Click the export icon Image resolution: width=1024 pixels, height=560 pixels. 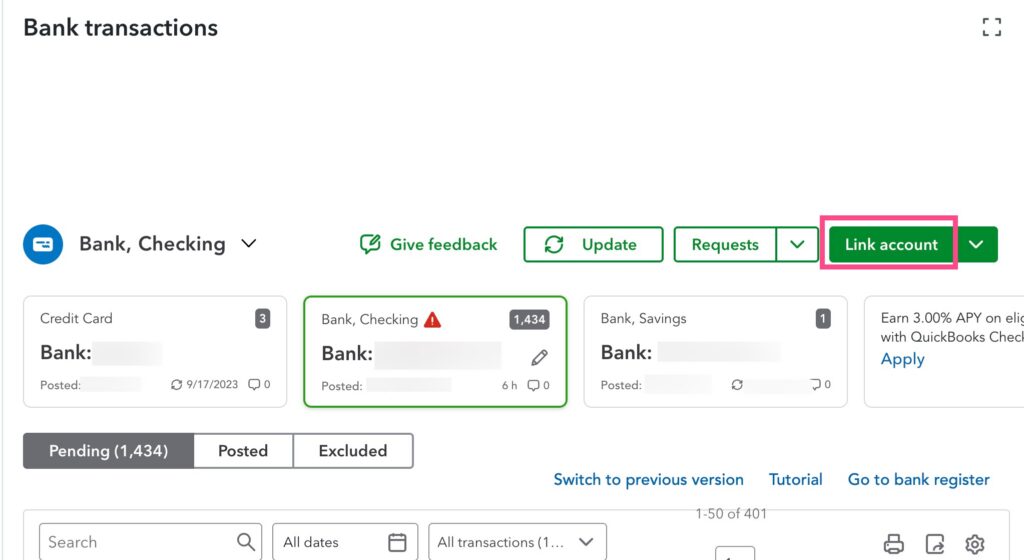[x=935, y=544]
